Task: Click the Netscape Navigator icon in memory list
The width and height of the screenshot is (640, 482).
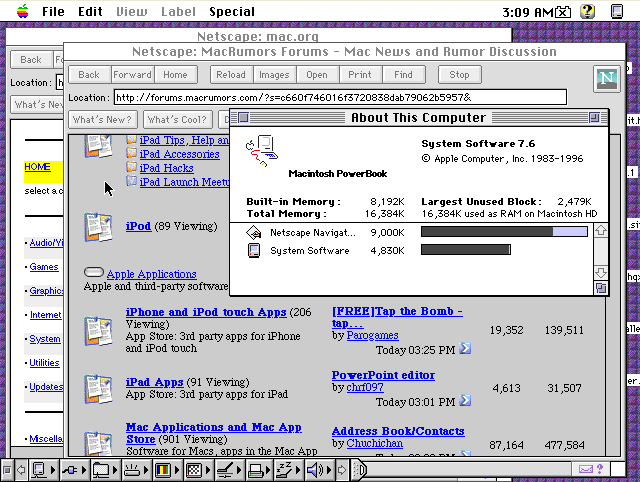Action: tap(253, 233)
